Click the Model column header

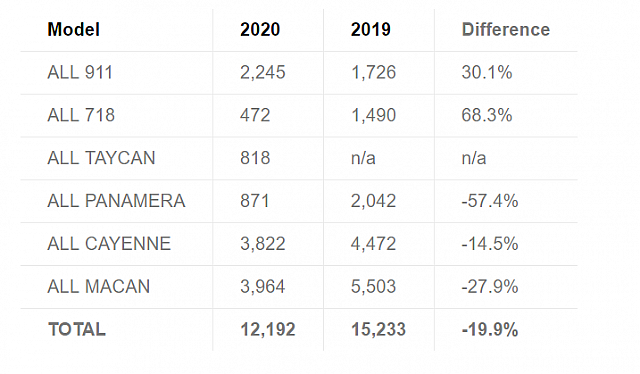pyautogui.click(x=73, y=30)
